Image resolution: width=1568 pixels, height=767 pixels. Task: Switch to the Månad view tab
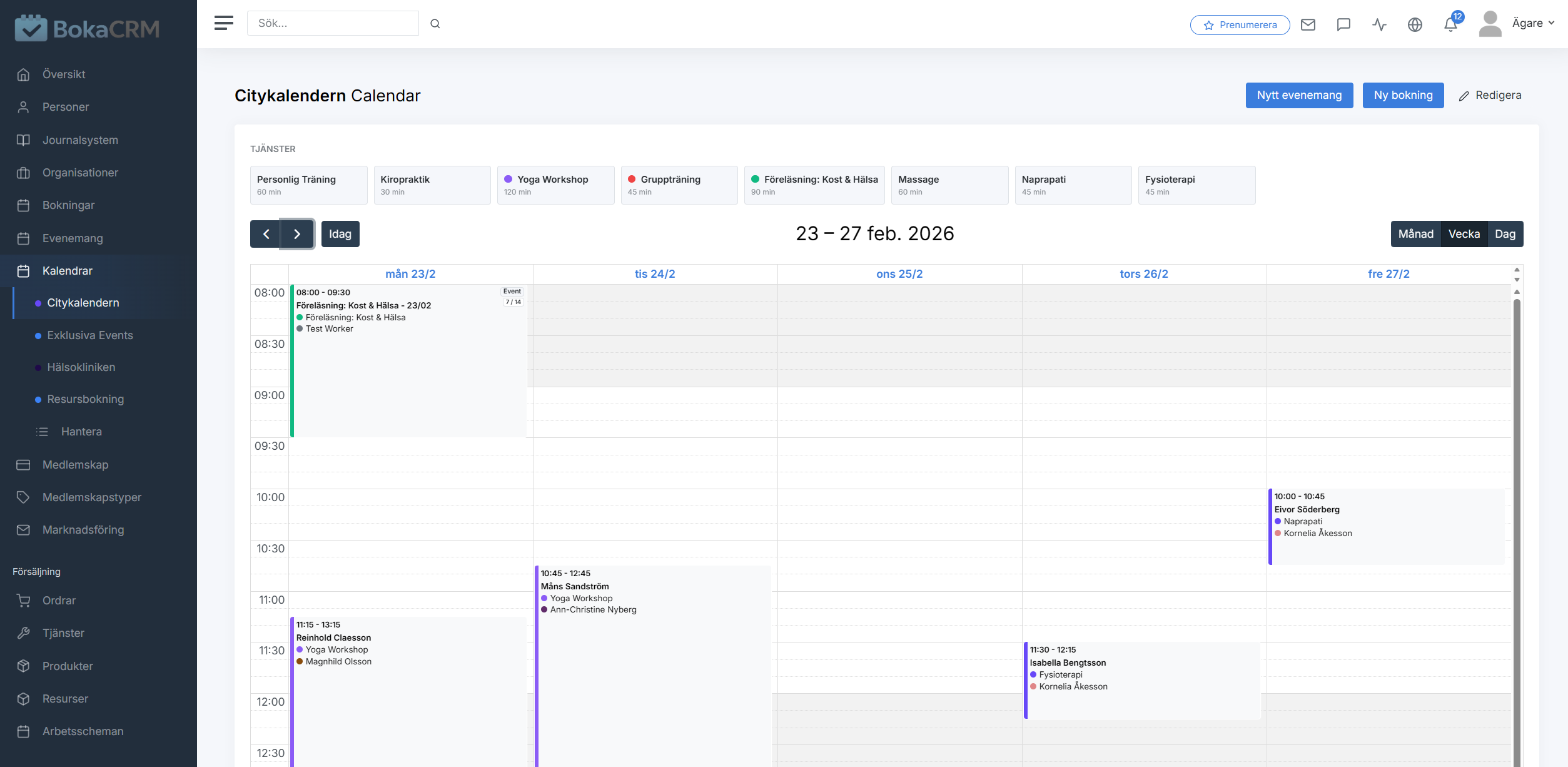pos(1416,233)
